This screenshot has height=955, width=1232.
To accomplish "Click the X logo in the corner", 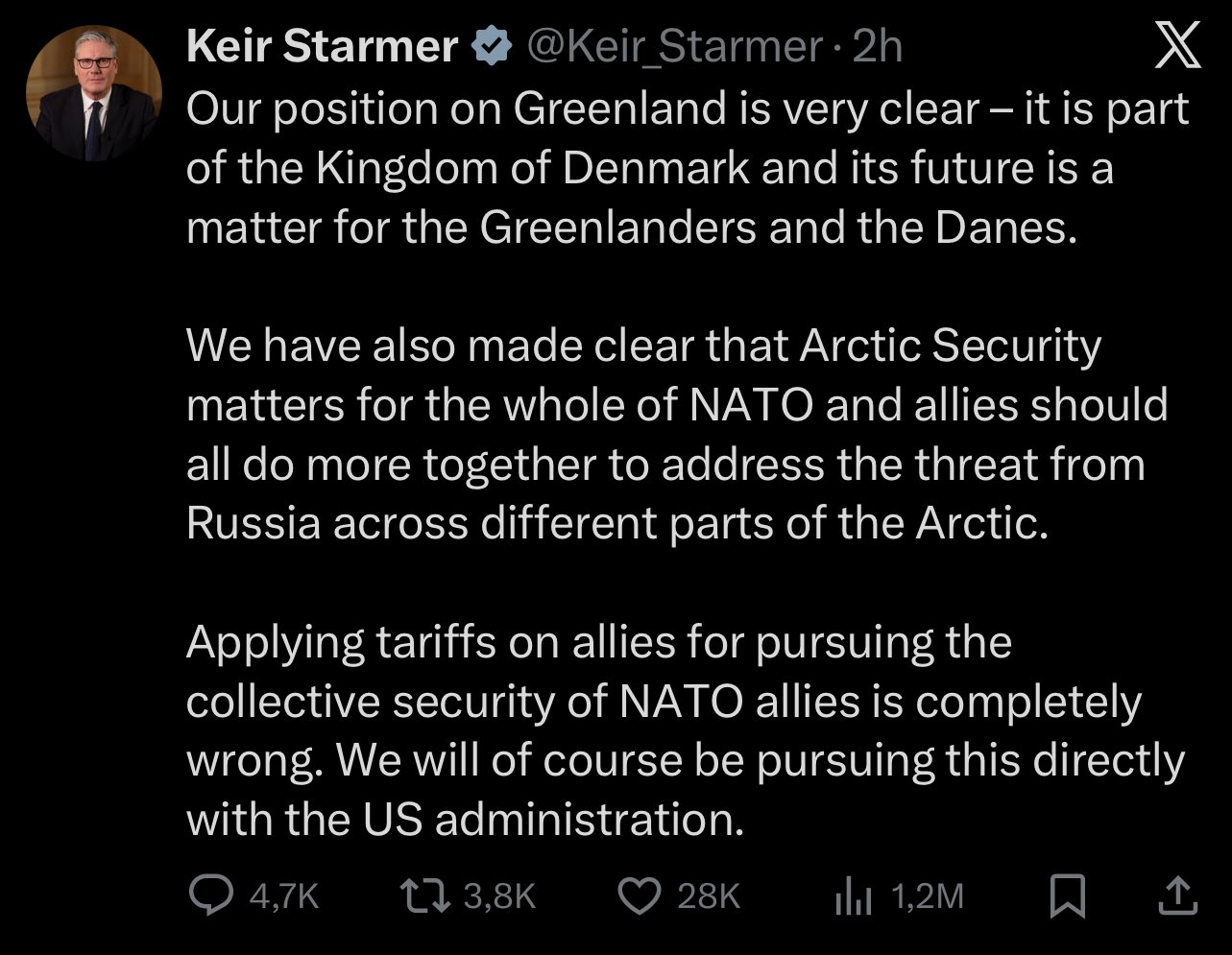I will (1177, 47).
